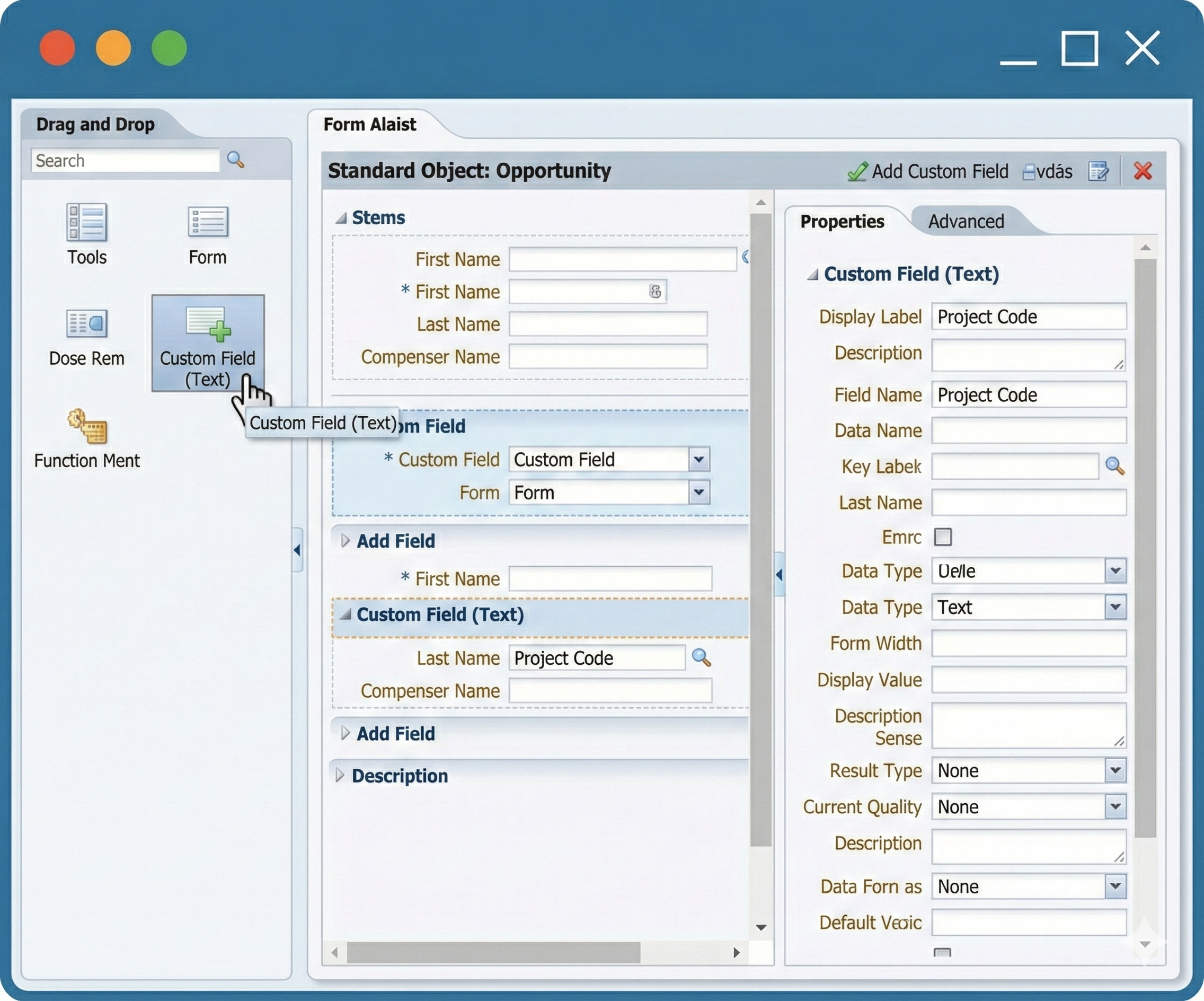This screenshot has height=1001, width=1204.
Task: Select the Tools palette icon
Action: 86,223
